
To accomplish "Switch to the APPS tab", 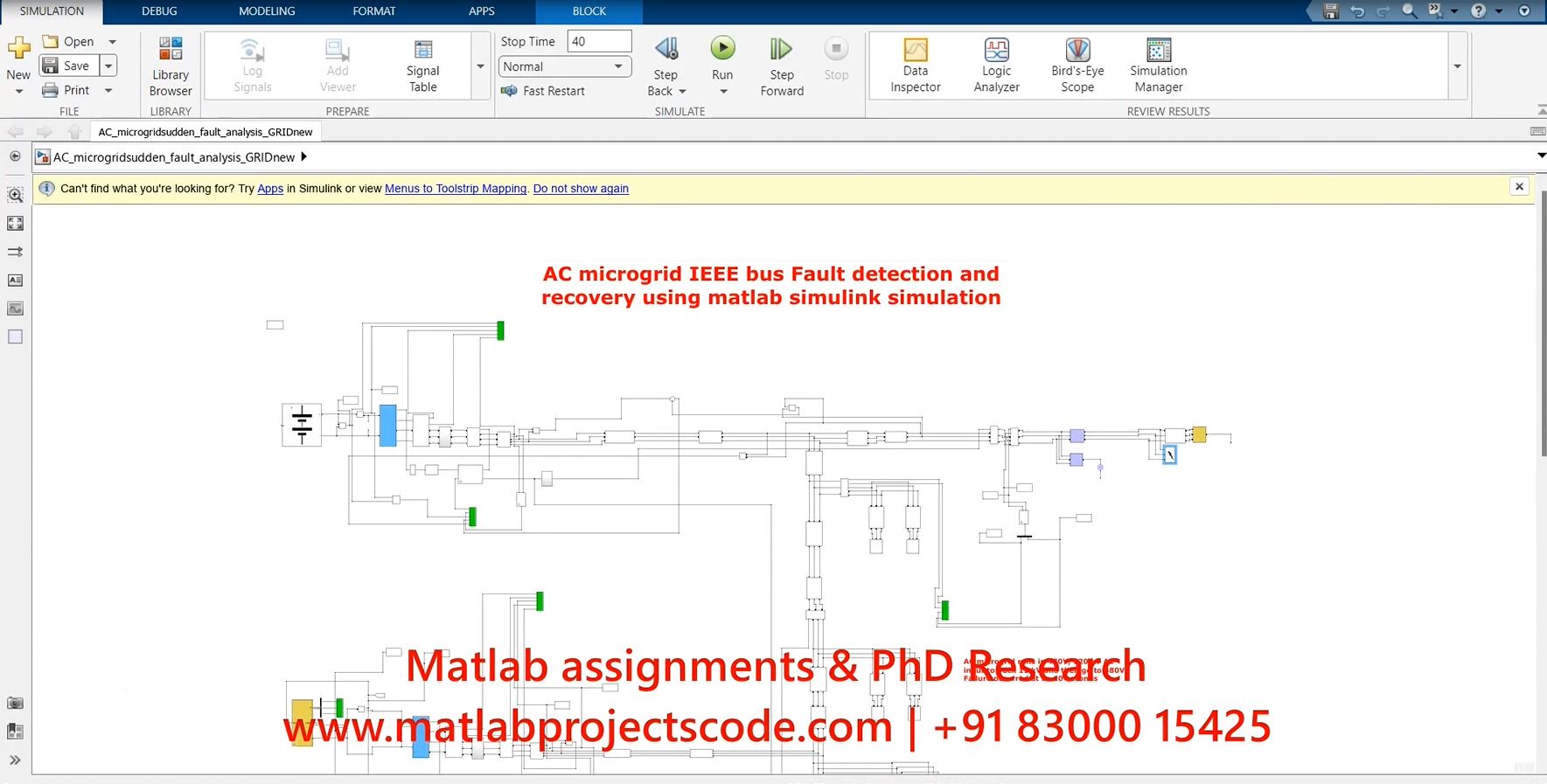I will [482, 11].
